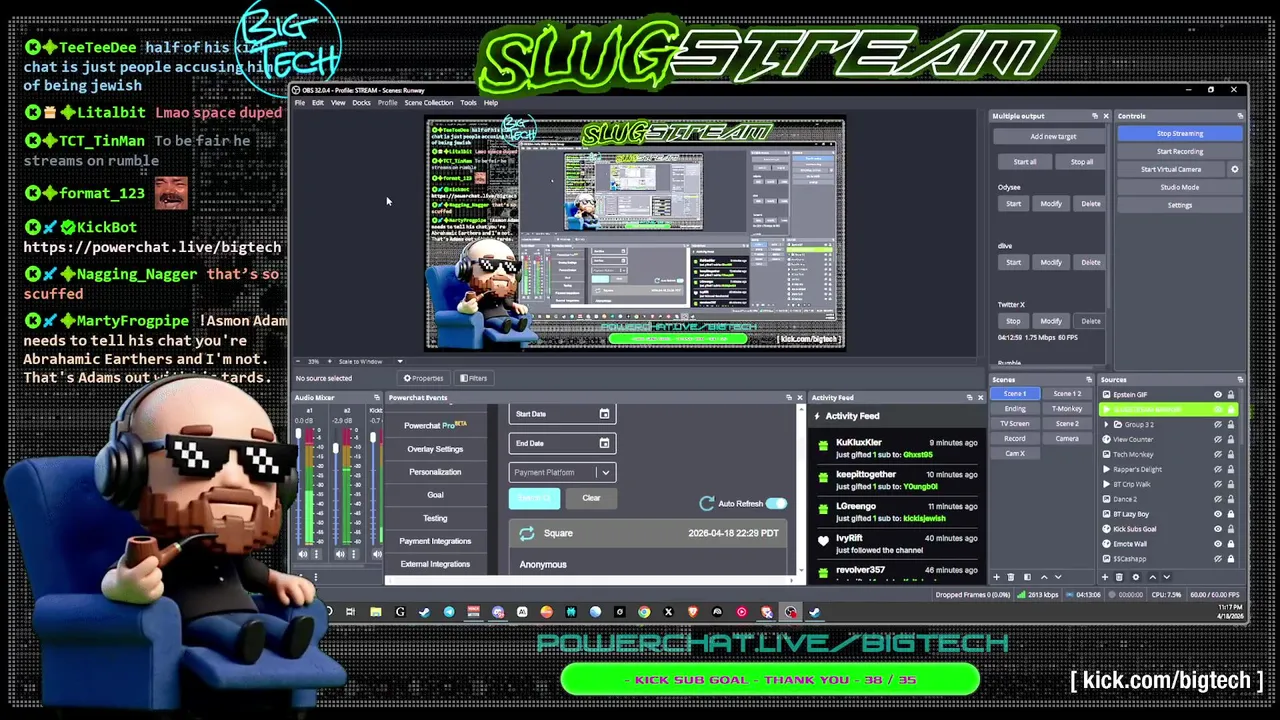Unlock the $$Cashapp source

tap(1231, 559)
